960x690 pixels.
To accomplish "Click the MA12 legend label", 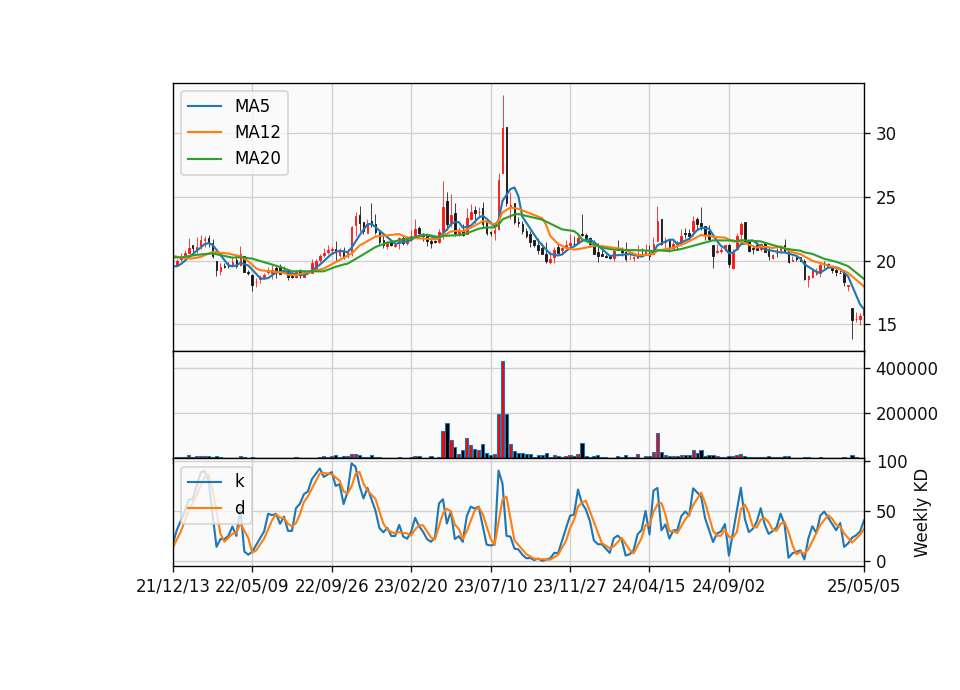I will (x=257, y=132).
